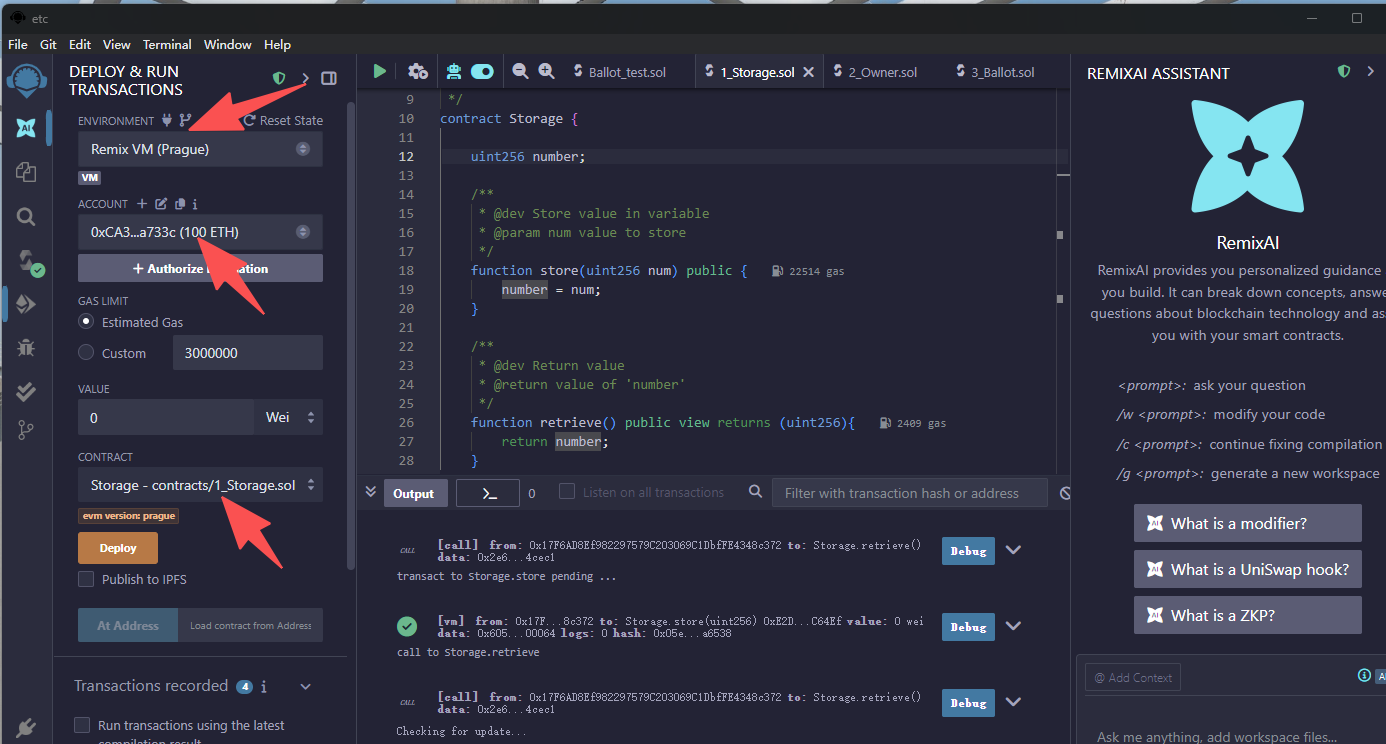1386x744 pixels.
Task: Click the Transactions recorded info icon
Action: pyautogui.click(x=264, y=687)
